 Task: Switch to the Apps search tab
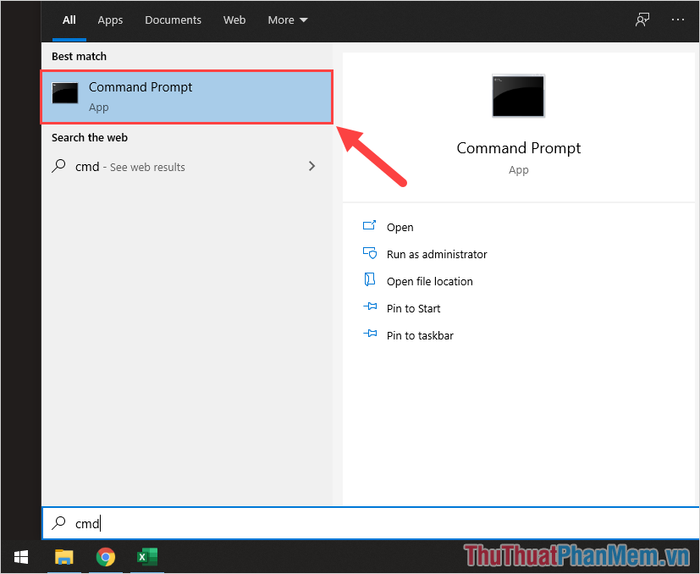(x=110, y=20)
